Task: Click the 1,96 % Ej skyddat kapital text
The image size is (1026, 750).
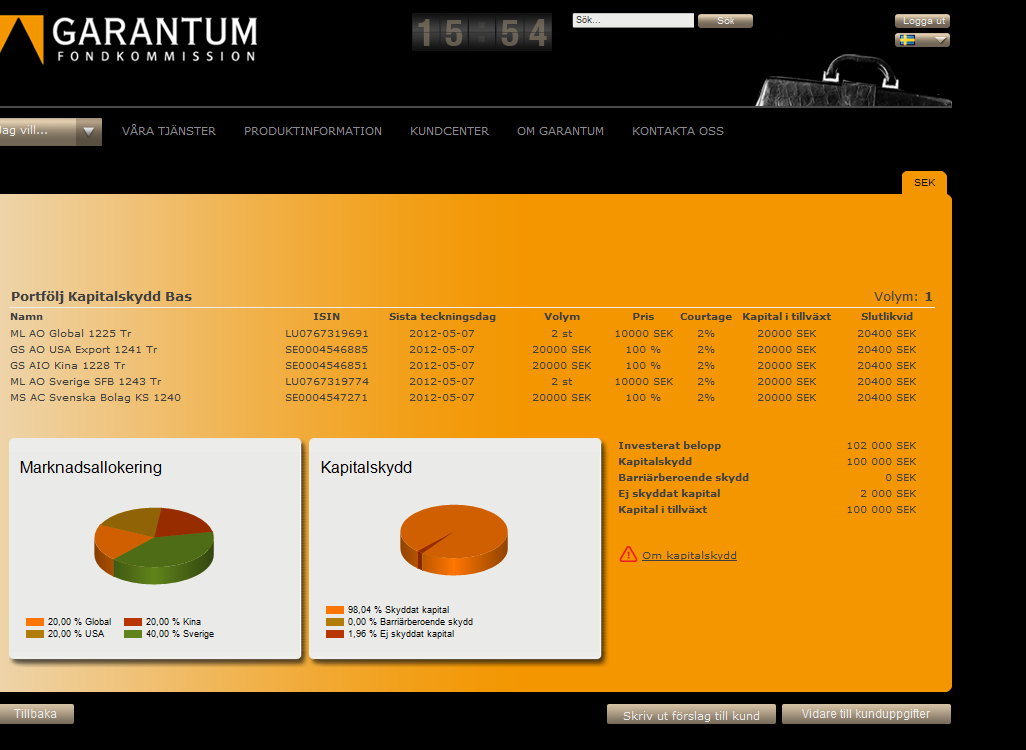Action: point(400,634)
